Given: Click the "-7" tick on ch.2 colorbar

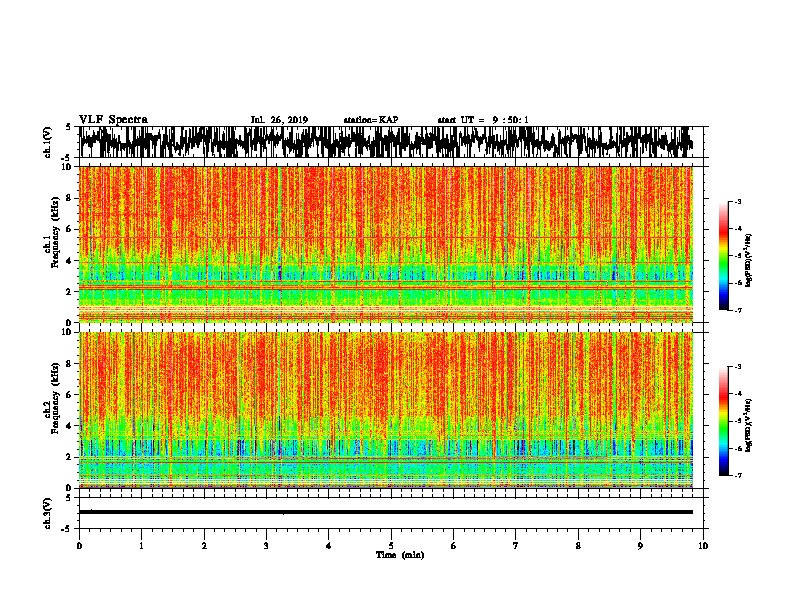Looking at the screenshot, I should coord(738,475).
